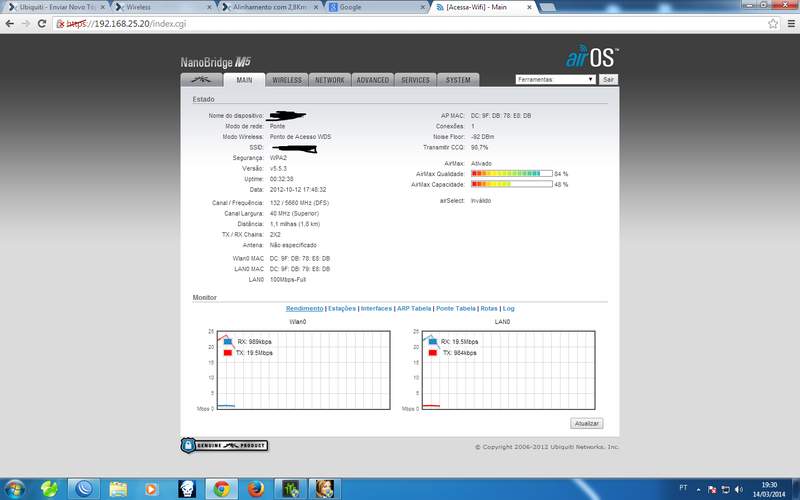Switch to the SYSTEM tab
This screenshot has width=800, height=500.
[x=458, y=80]
